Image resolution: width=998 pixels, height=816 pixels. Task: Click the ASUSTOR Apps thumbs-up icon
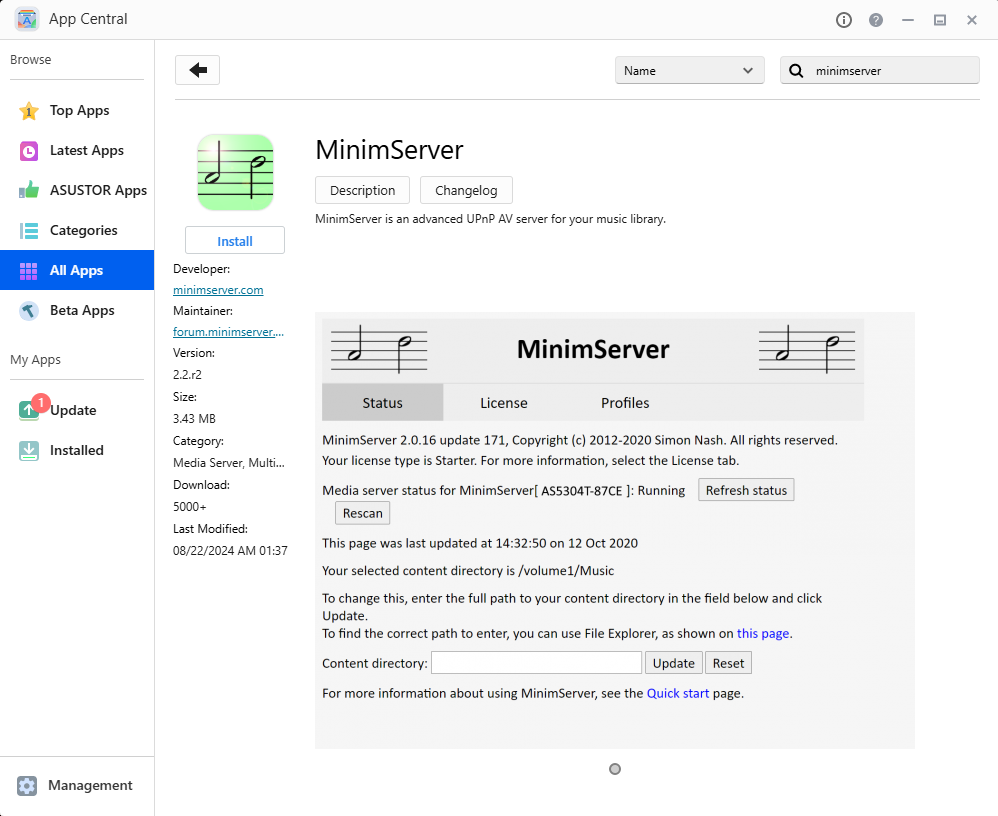click(x=29, y=190)
